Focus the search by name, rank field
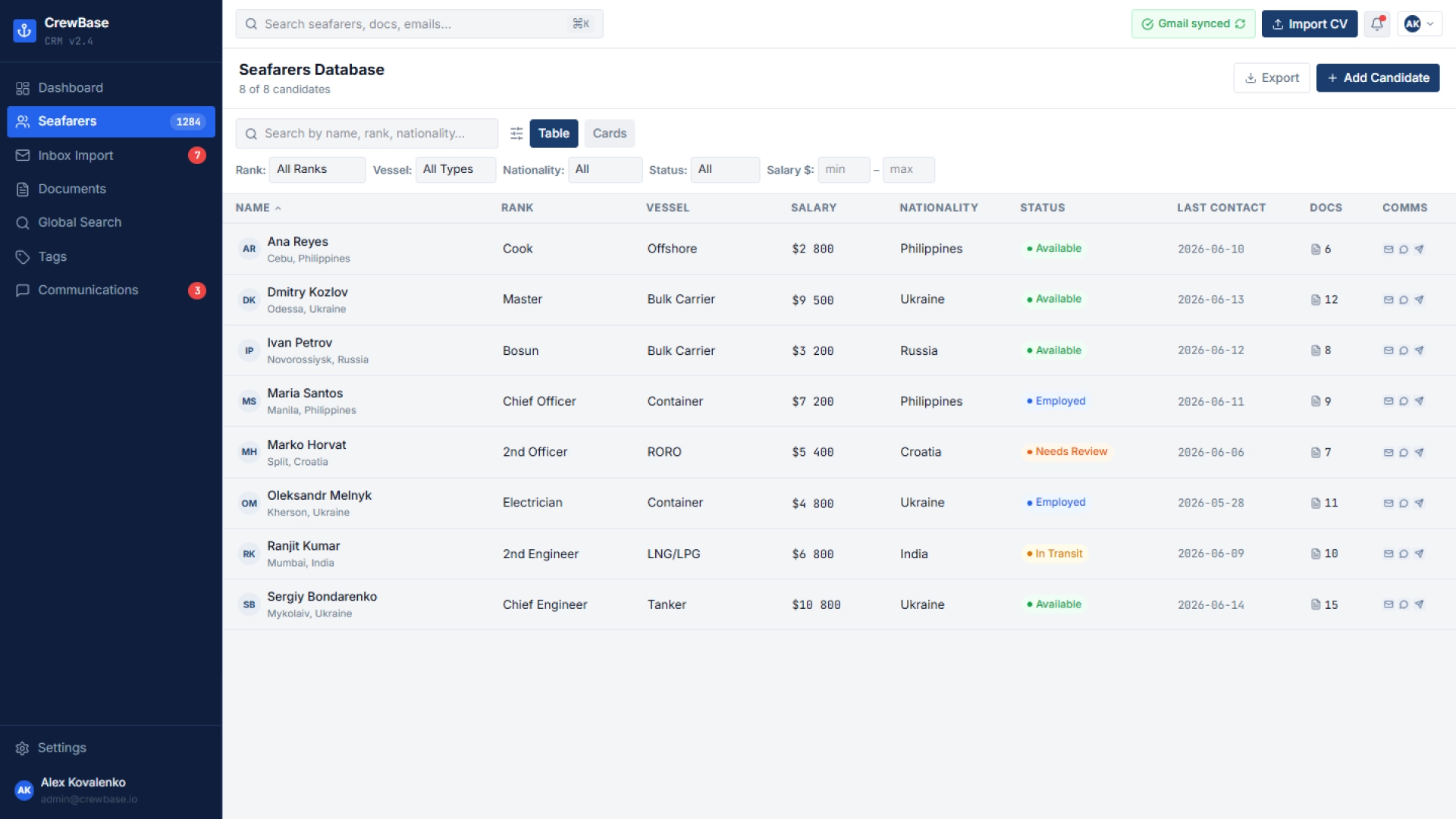1456x819 pixels. point(367,133)
